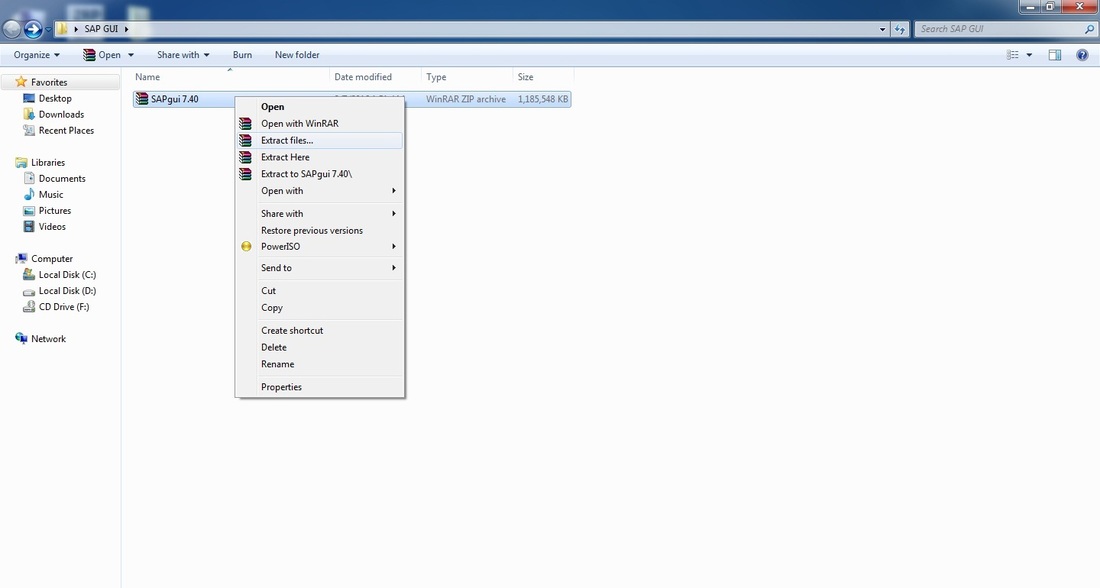Expand the Open with submenu
The image size is (1100, 588).
coord(320,191)
